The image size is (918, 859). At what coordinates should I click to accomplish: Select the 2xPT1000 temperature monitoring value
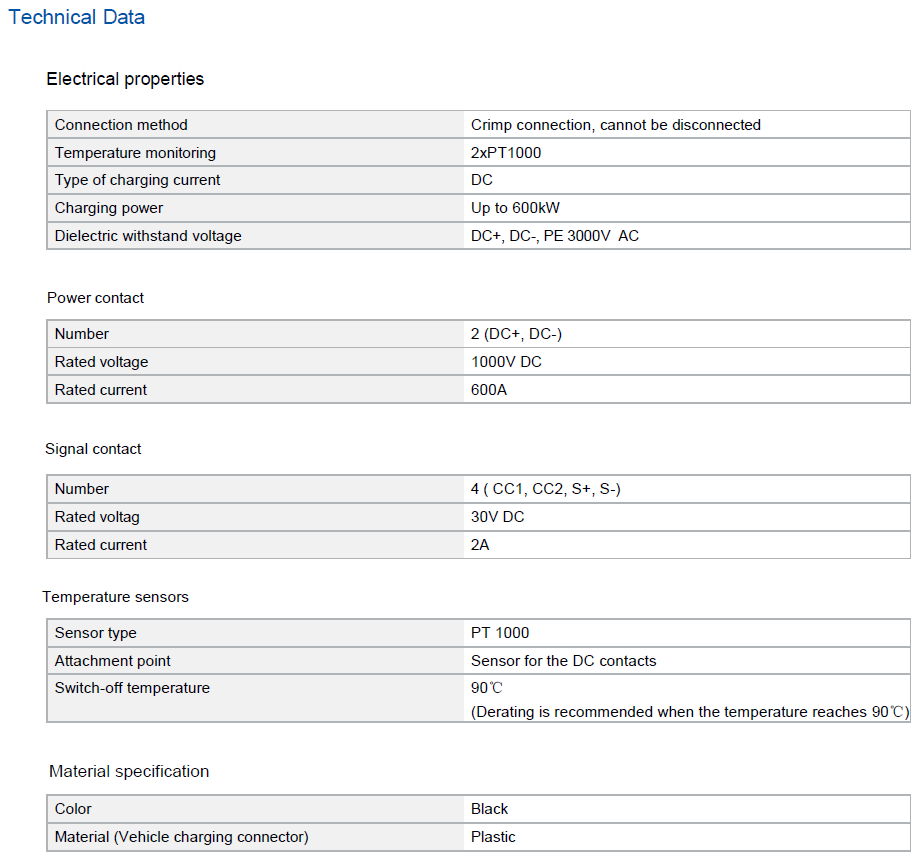point(506,153)
